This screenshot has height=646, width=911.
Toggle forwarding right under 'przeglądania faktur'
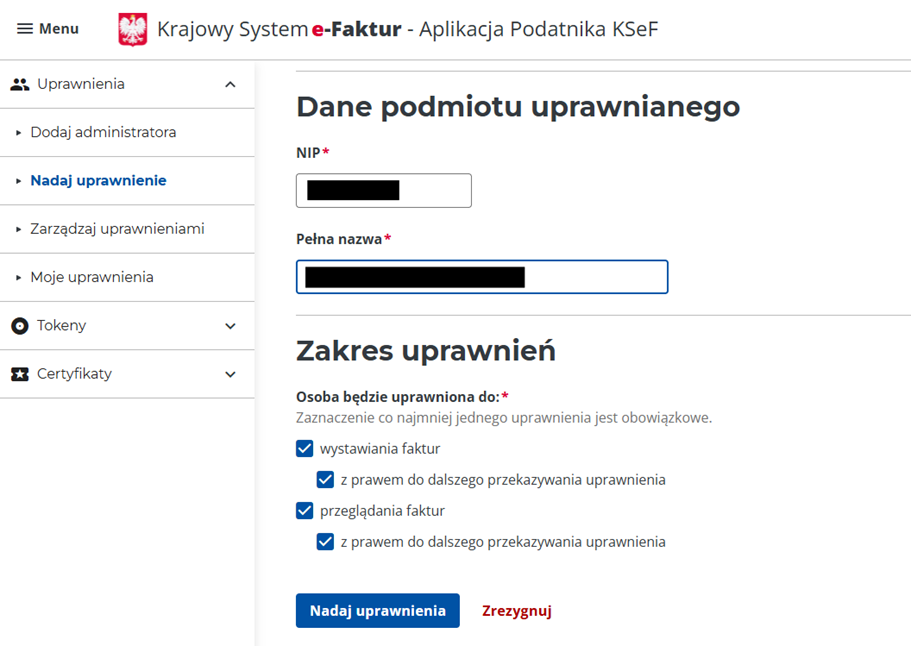coord(325,542)
